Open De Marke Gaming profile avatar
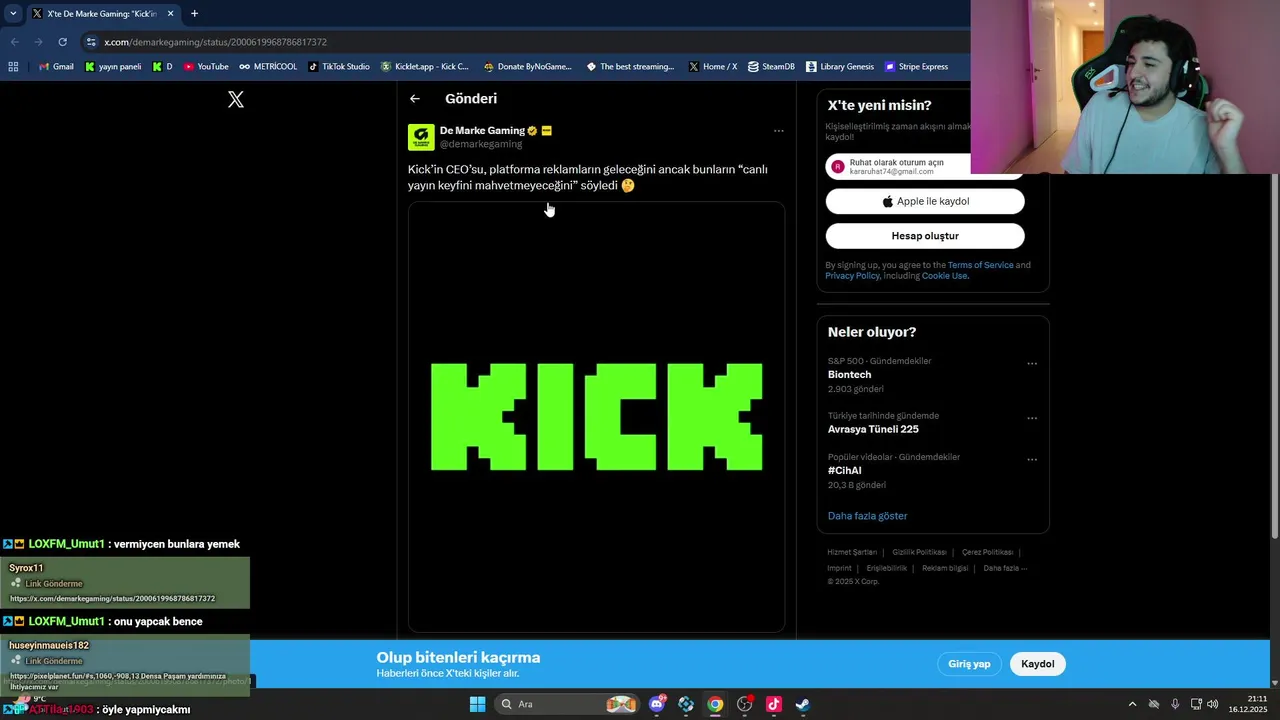 (x=421, y=137)
